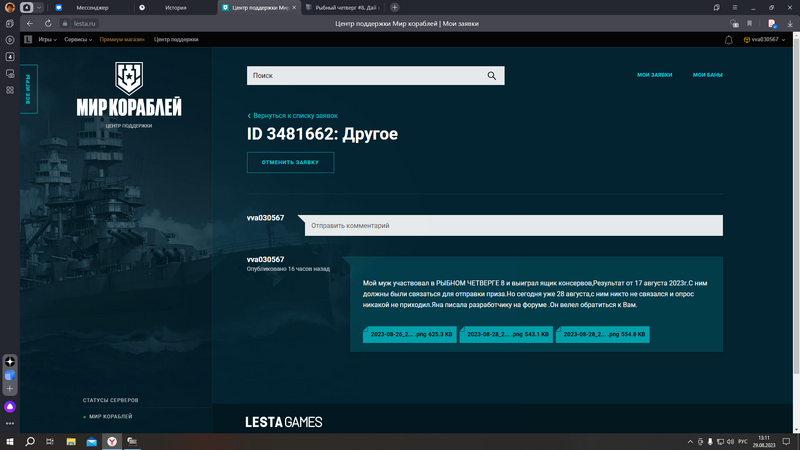Click Вернуться к списку заявок link

tap(292, 116)
